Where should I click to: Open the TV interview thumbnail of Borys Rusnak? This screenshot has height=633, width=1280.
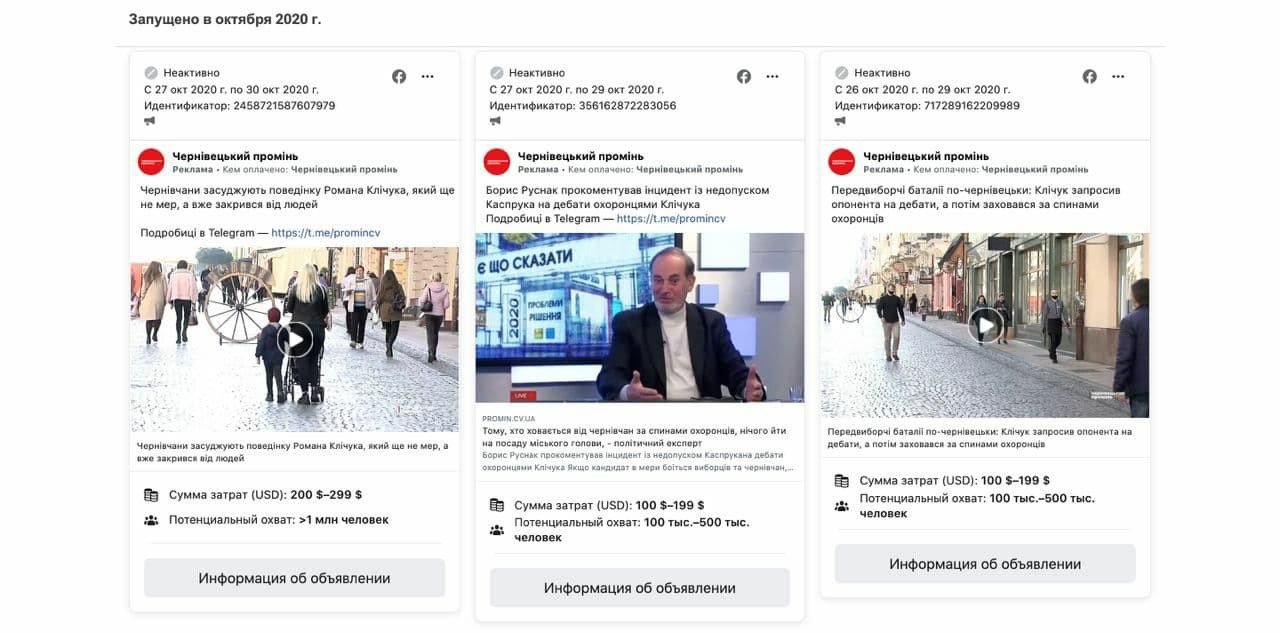(640, 318)
